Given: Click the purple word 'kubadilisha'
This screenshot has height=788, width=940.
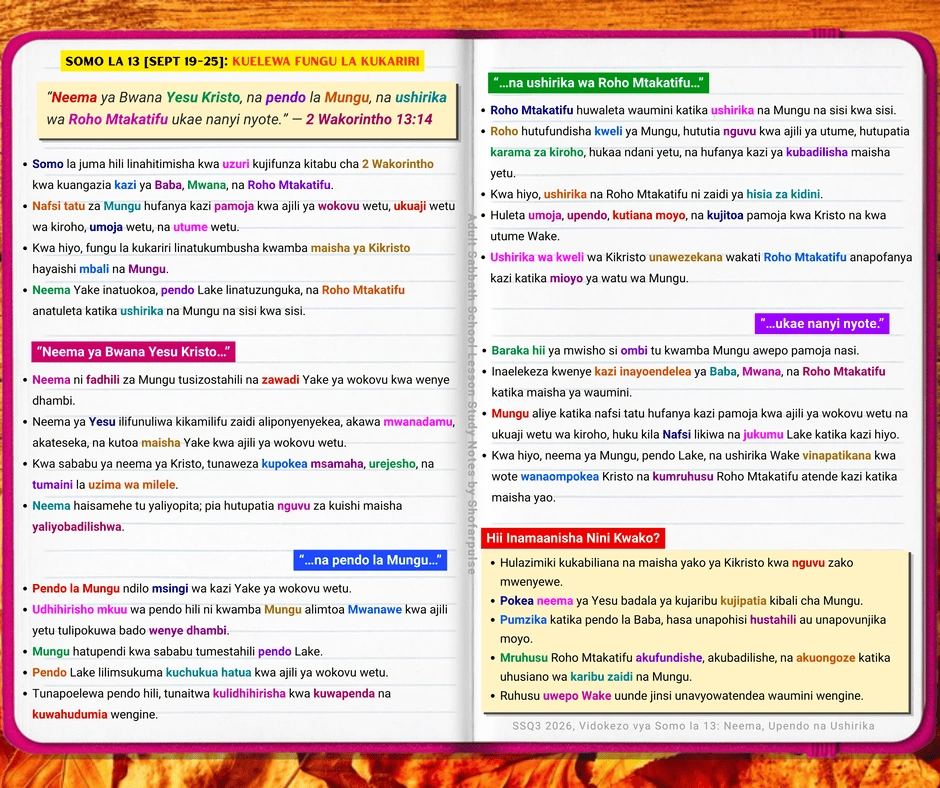Looking at the screenshot, I should click(817, 152).
